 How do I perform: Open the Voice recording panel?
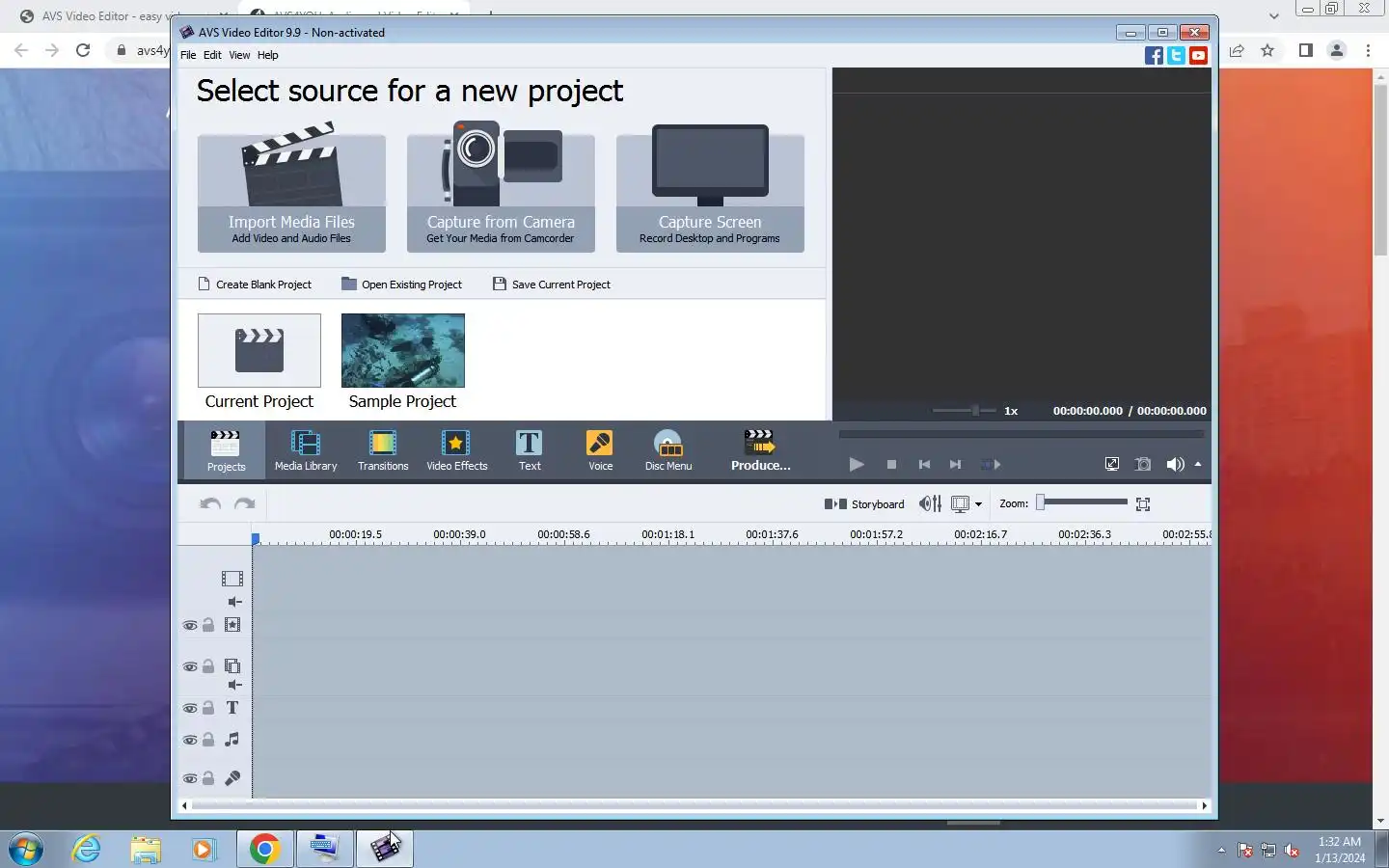tap(600, 450)
